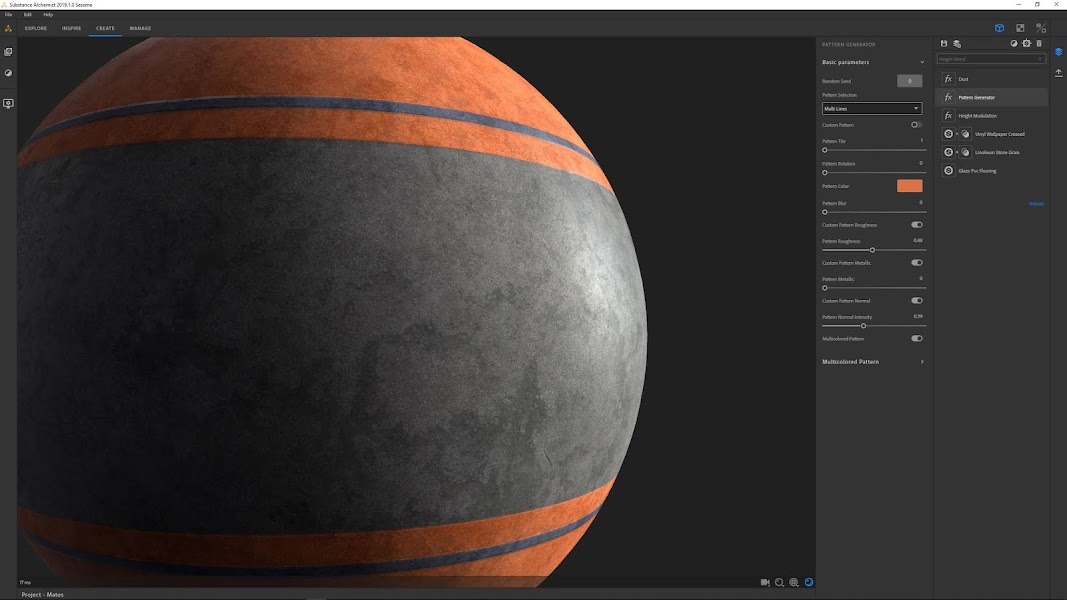Click the 3D sphere preview viewport
The width and height of the screenshot is (1067, 600).
[x=416, y=312]
